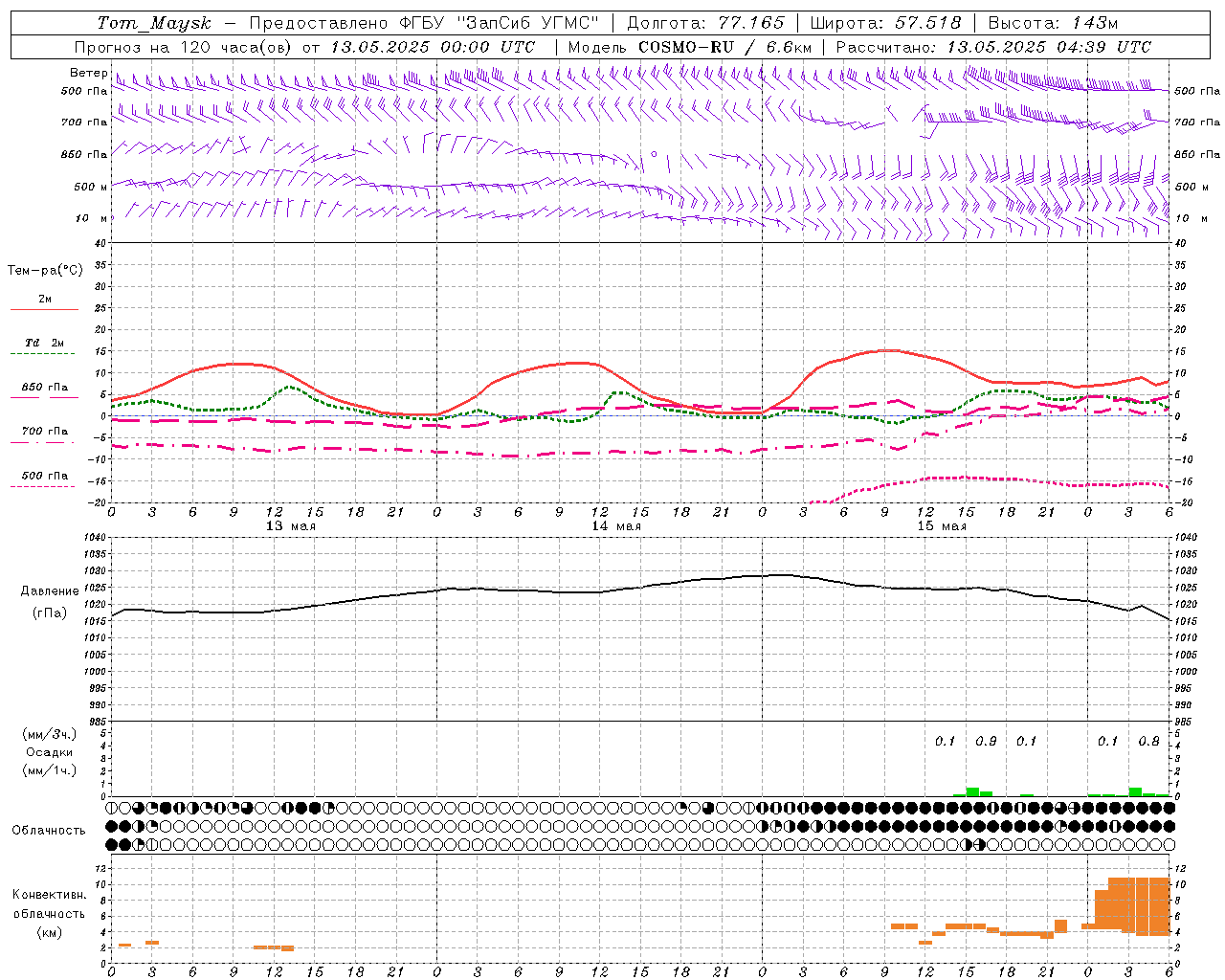Click the tallest green precipitation bar under 0.9

(972, 791)
